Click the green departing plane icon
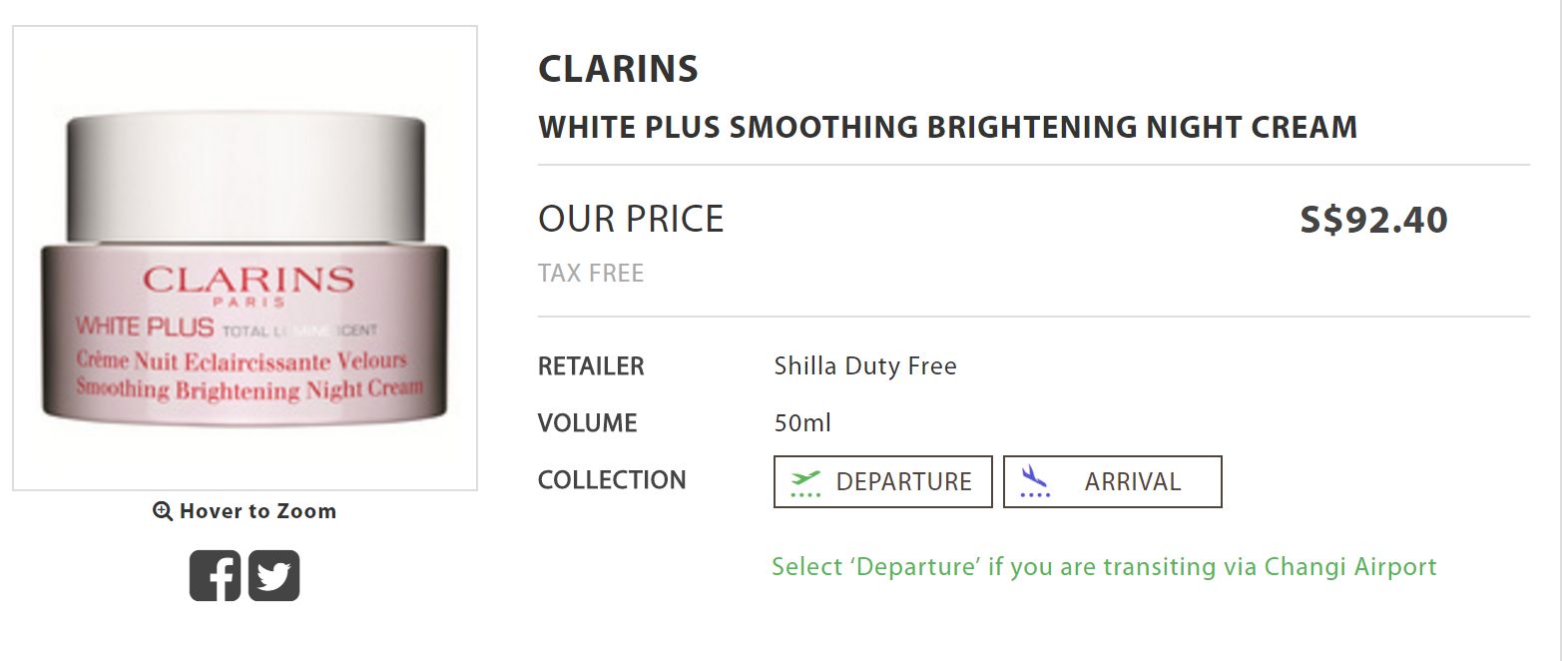Screen dimensions: 1568x661 click(x=805, y=482)
